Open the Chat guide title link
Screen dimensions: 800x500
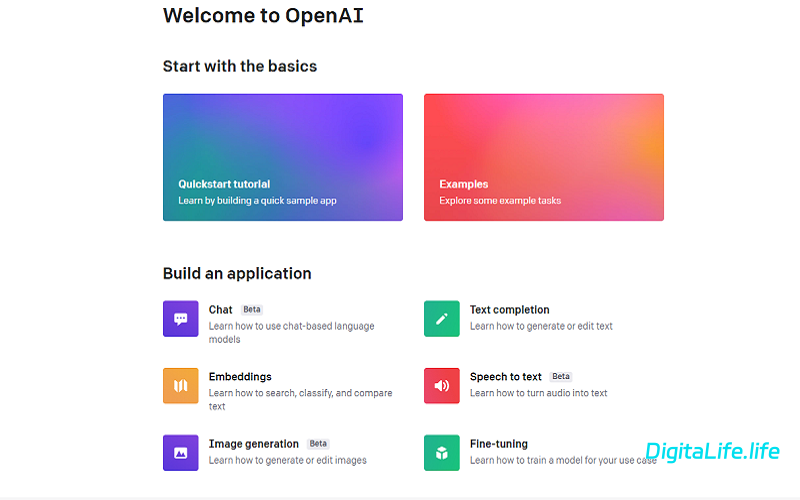[220, 310]
